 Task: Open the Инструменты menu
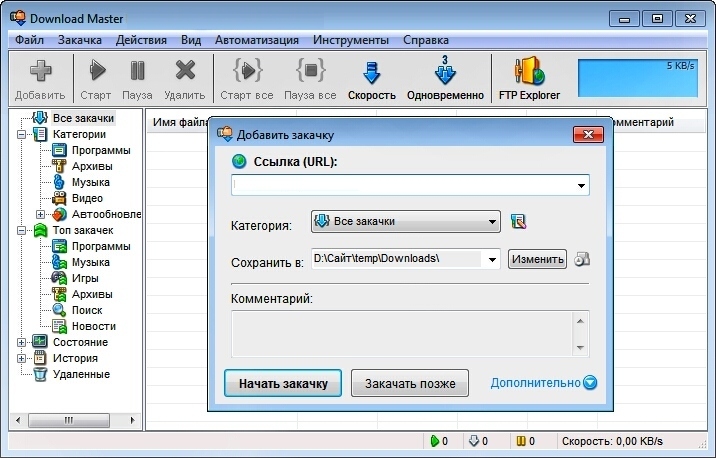[x=350, y=40]
